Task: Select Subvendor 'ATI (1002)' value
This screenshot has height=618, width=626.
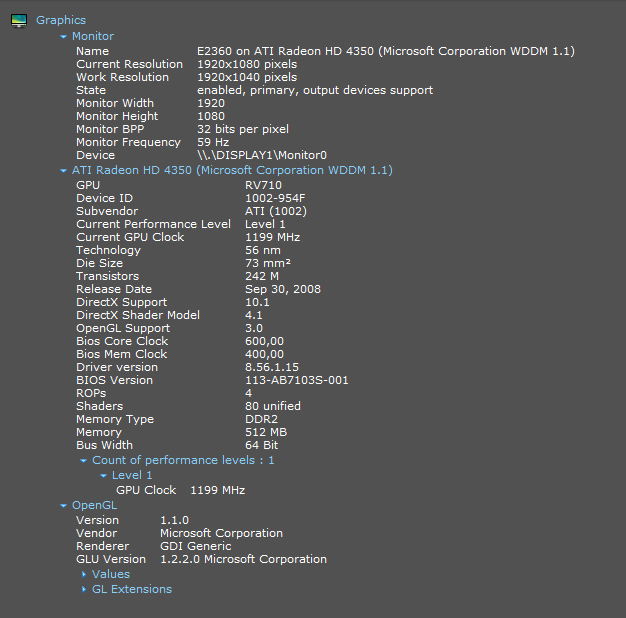Action: 276,211
